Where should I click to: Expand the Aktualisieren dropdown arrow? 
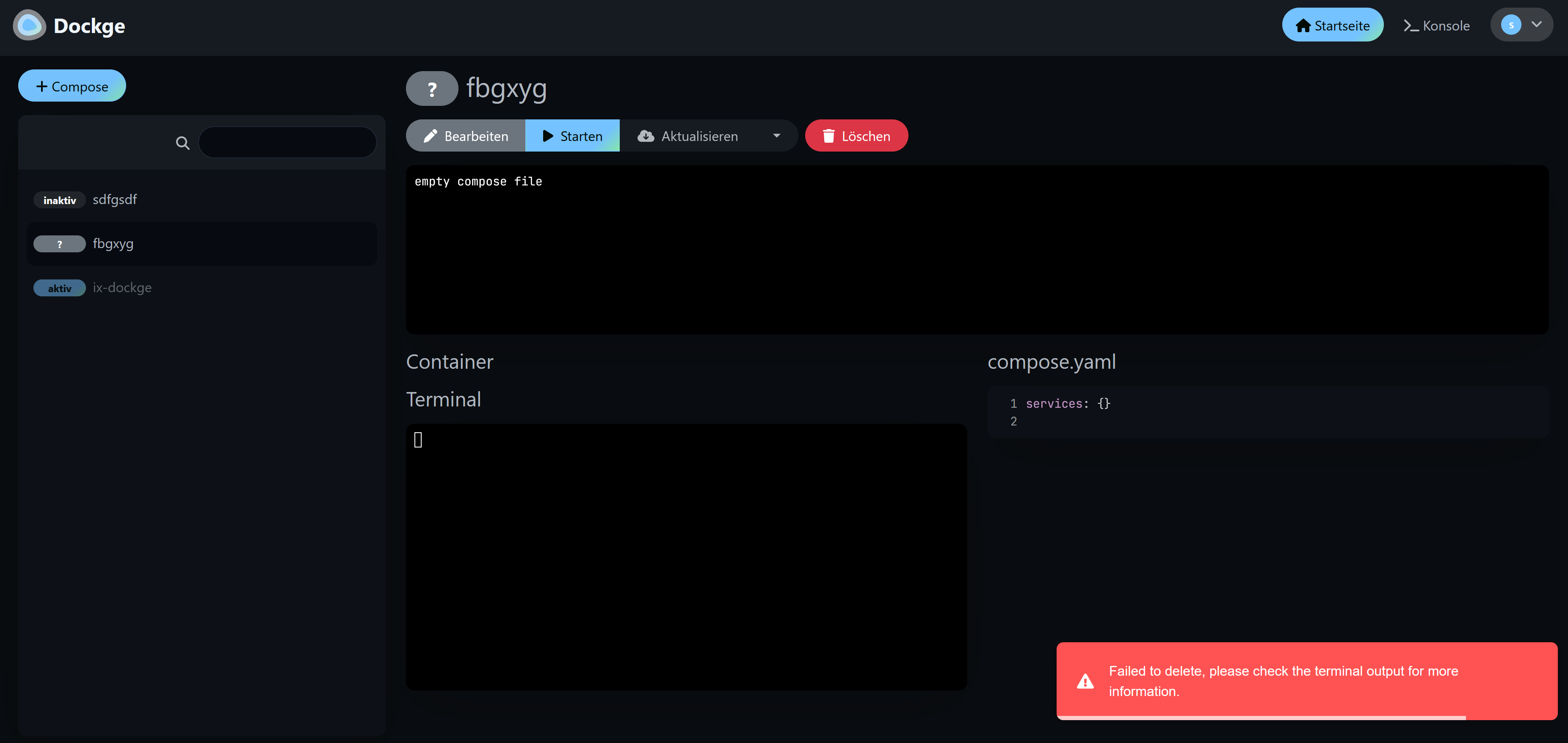click(776, 136)
